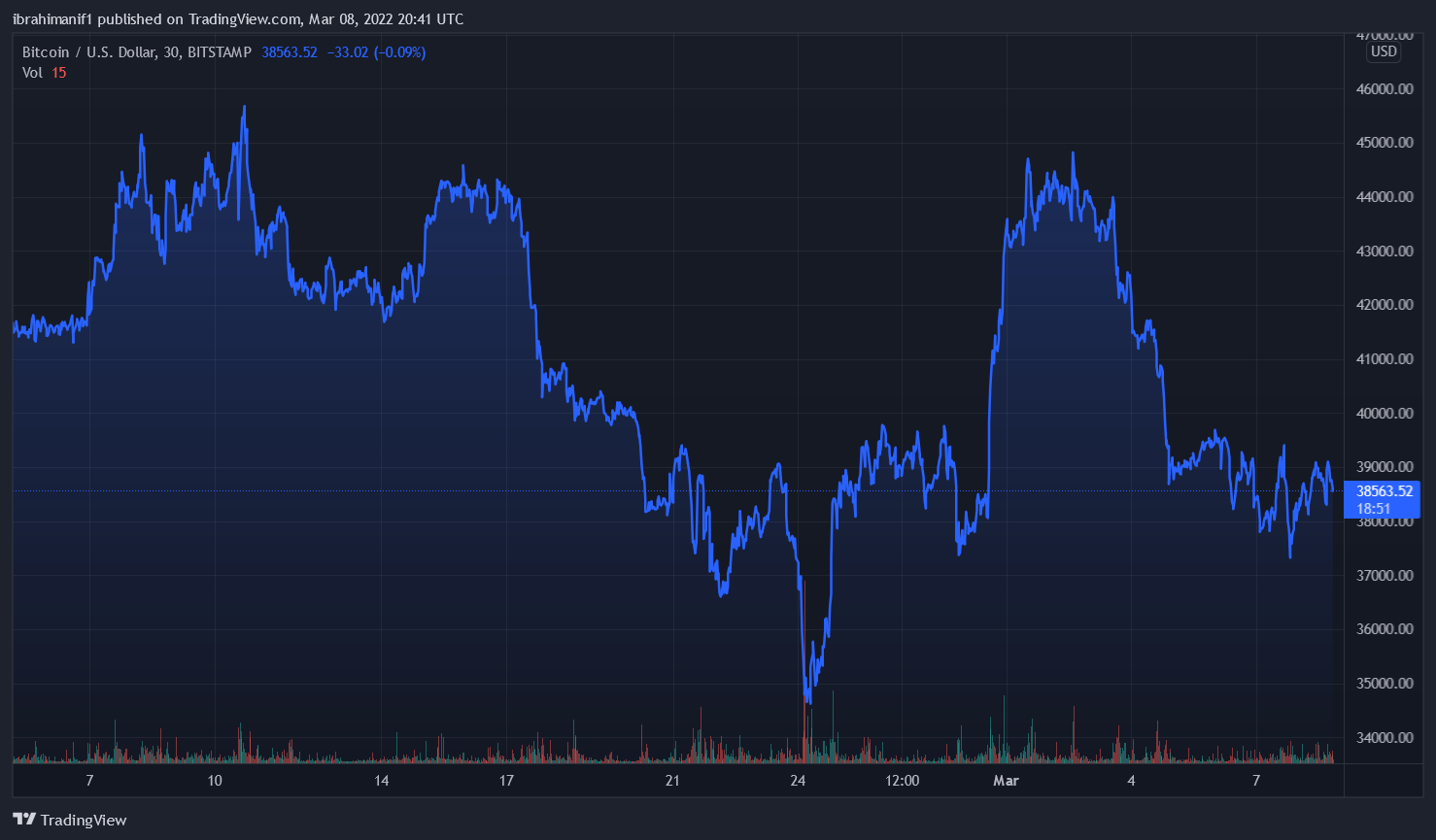Screen dimensions: 1436x840
Task: Open the USD currency selector
Action: (1383, 51)
